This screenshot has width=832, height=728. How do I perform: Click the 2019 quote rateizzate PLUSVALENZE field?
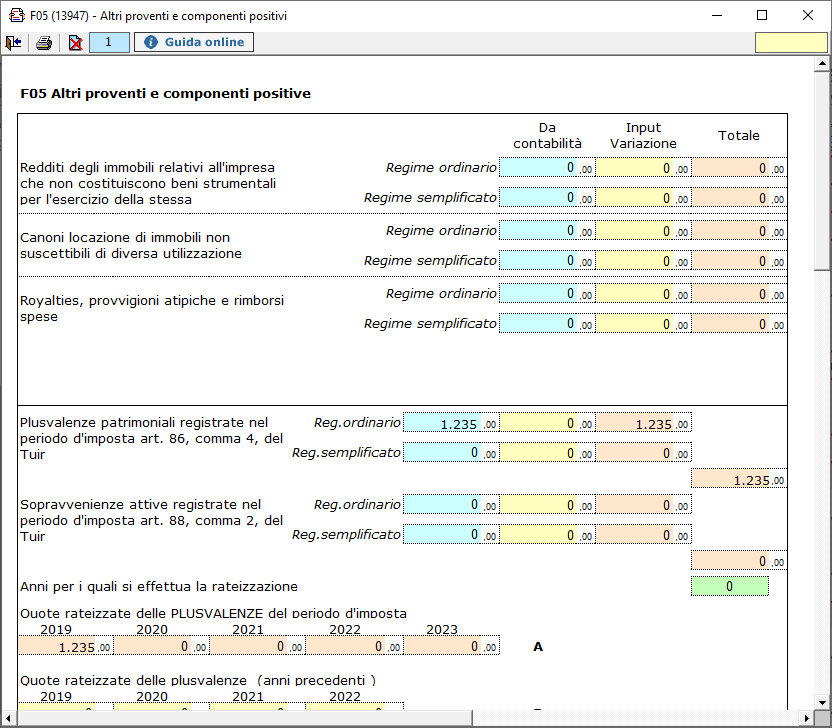click(66, 646)
